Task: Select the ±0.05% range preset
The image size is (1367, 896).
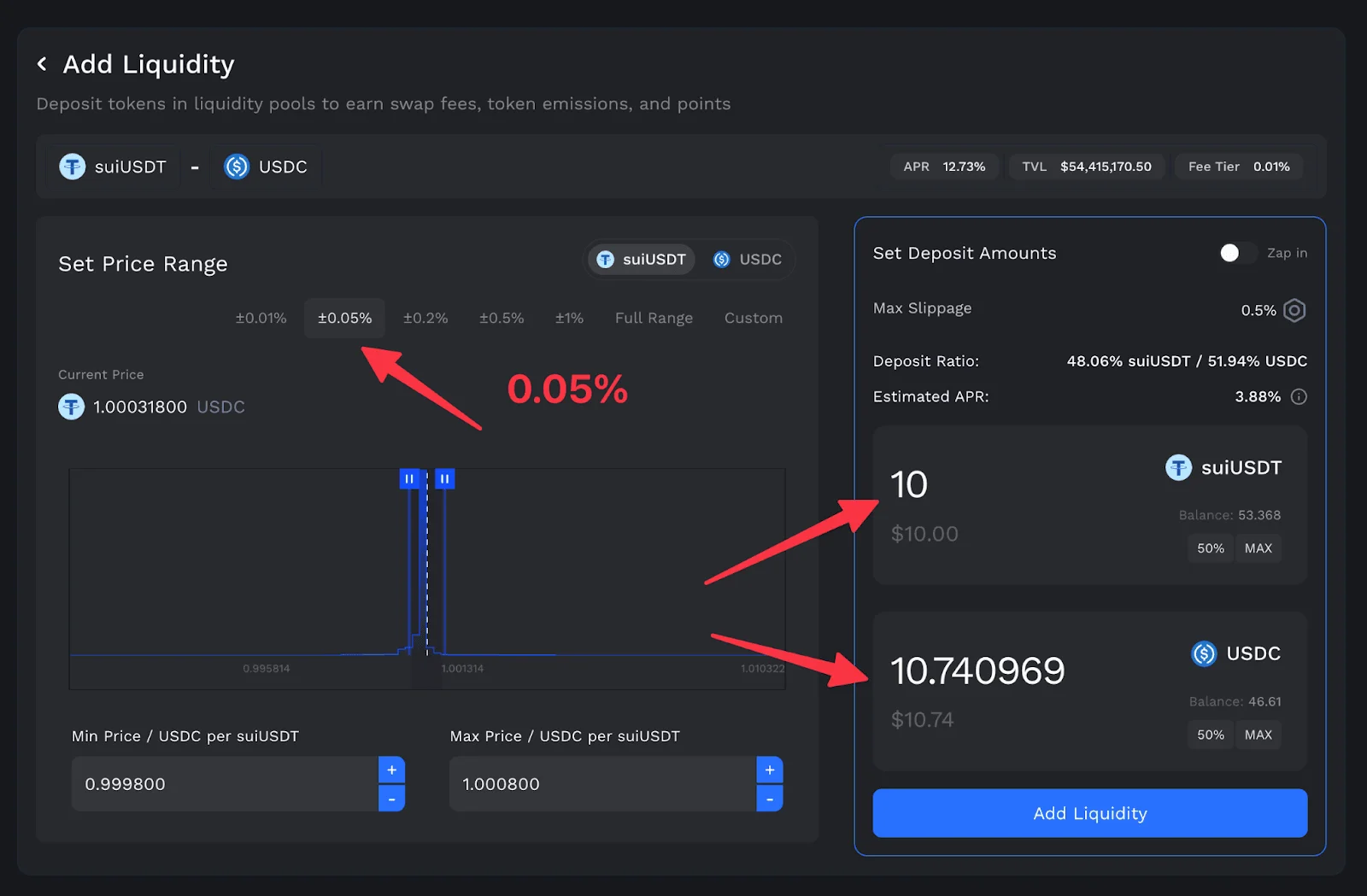Action: pyautogui.click(x=345, y=318)
